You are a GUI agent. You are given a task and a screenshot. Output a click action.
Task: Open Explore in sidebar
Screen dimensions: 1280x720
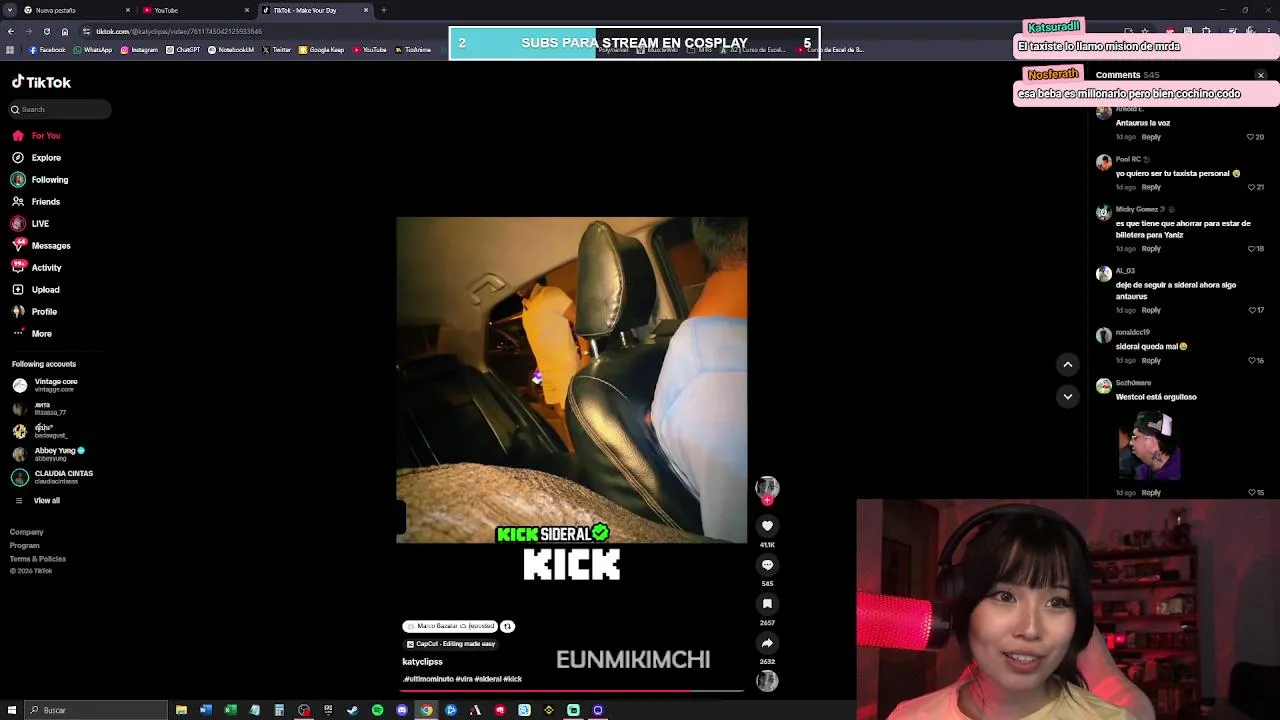pos(37,158)
